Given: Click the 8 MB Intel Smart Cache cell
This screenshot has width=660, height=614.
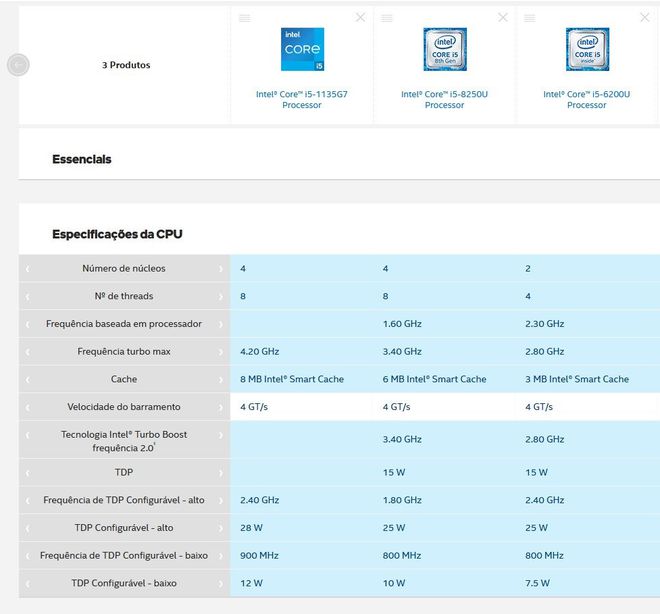Looking at the screenshot, I should point(292,379).
